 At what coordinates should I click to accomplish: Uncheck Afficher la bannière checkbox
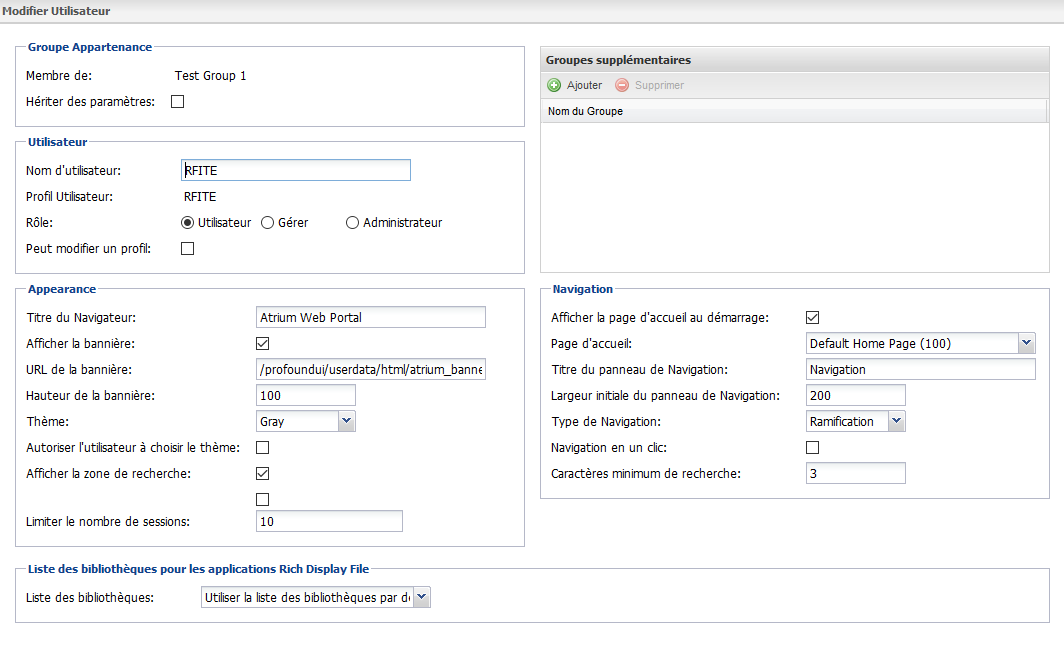tap(263, 343)
